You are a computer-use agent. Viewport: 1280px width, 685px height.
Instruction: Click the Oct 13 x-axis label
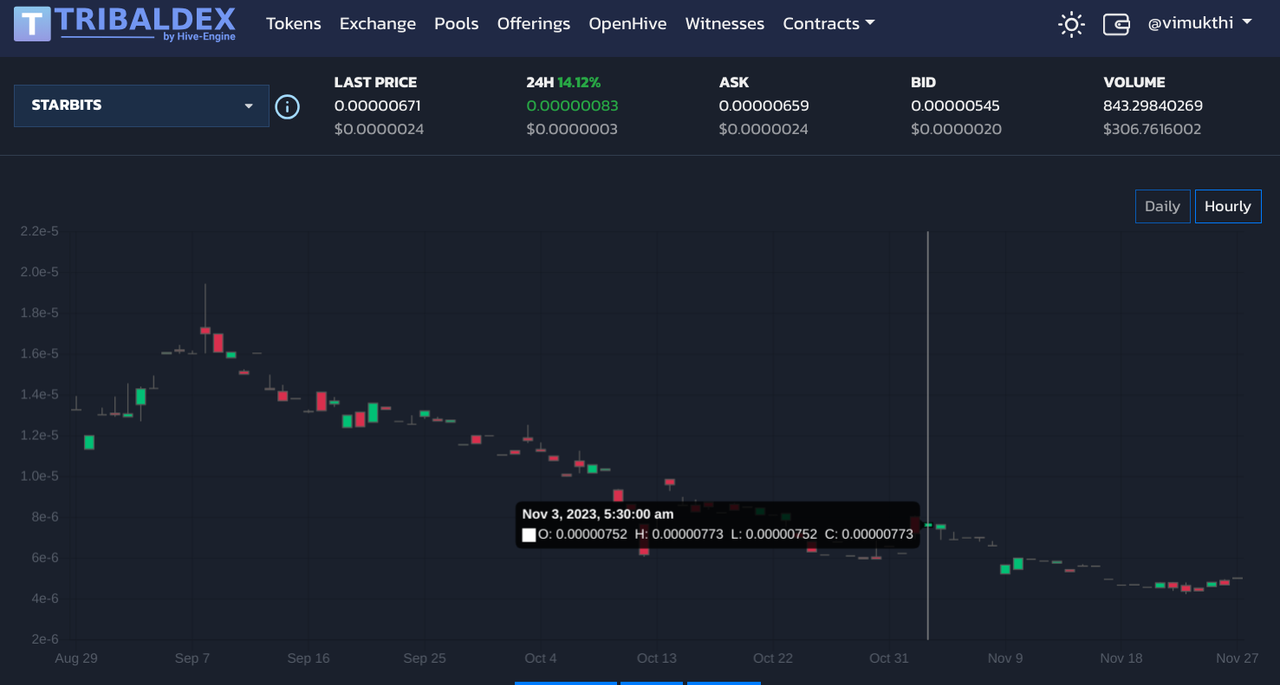pyautogui.click(x=657, y=658)
